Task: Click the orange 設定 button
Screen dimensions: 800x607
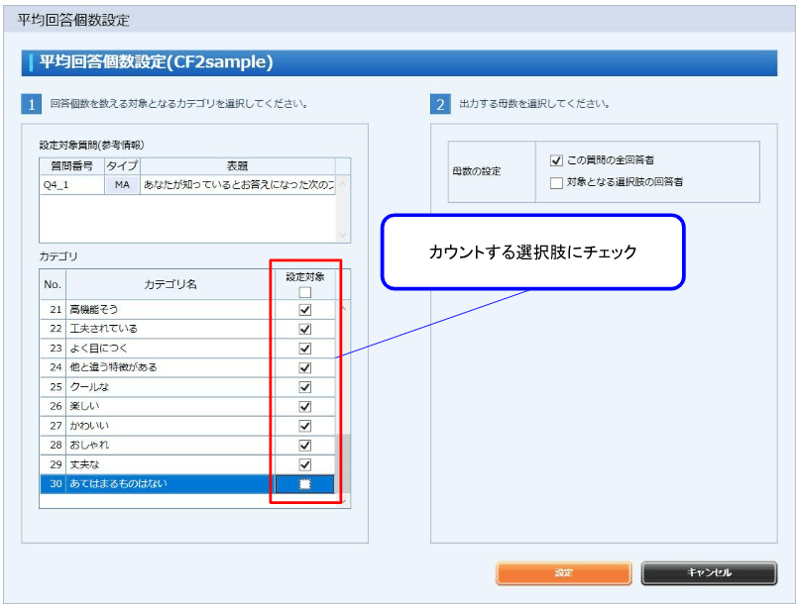Action: (564, 573)
